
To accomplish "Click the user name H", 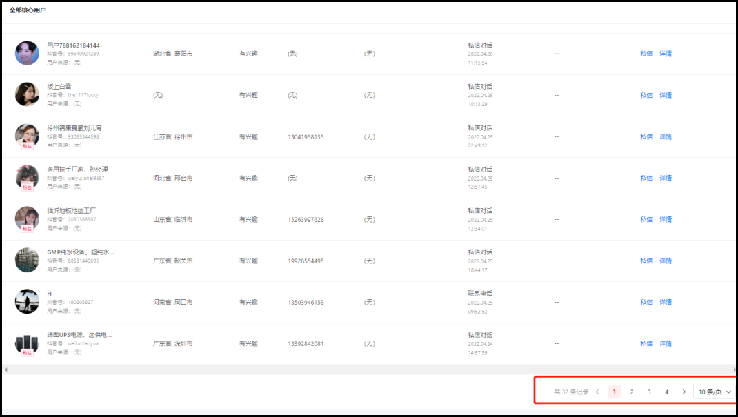I will (49, 294).
